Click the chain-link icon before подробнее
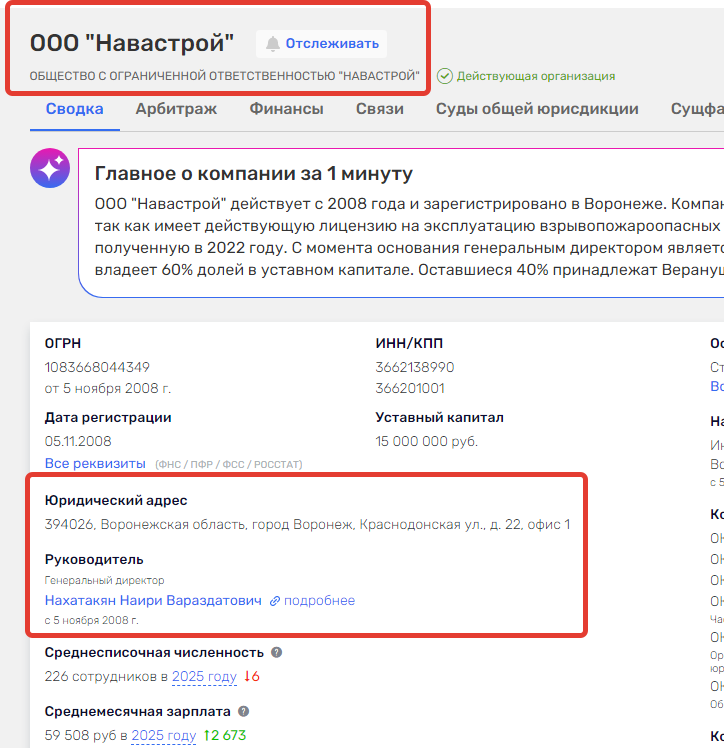The width and height of the screenshot is (724, 748). [x=275, y=601]
